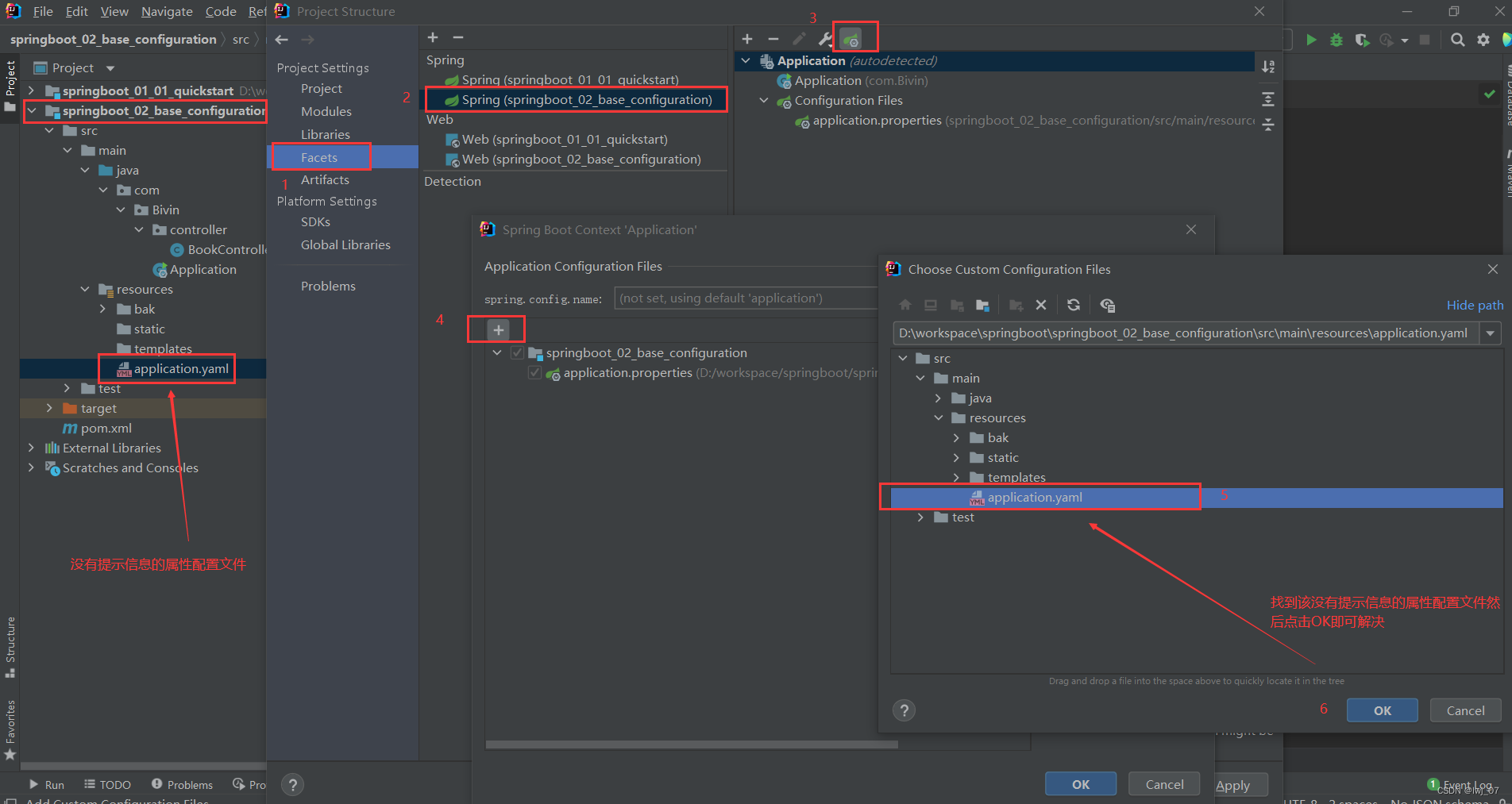1512x804 pixels.
Task: Add a new facet in the facets list
Action: click(433, 37)
